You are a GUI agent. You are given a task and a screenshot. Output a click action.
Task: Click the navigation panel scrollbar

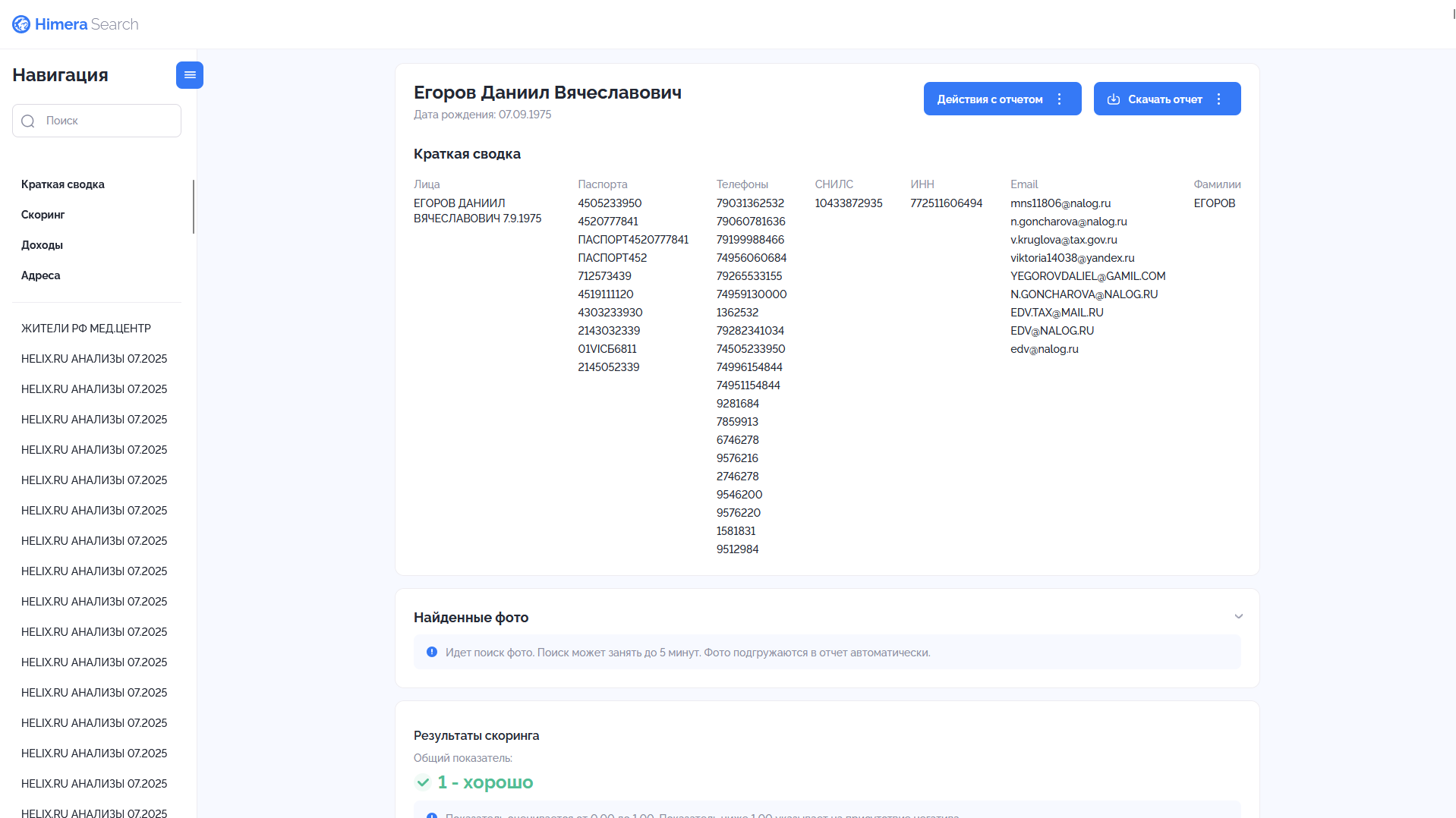194,206
